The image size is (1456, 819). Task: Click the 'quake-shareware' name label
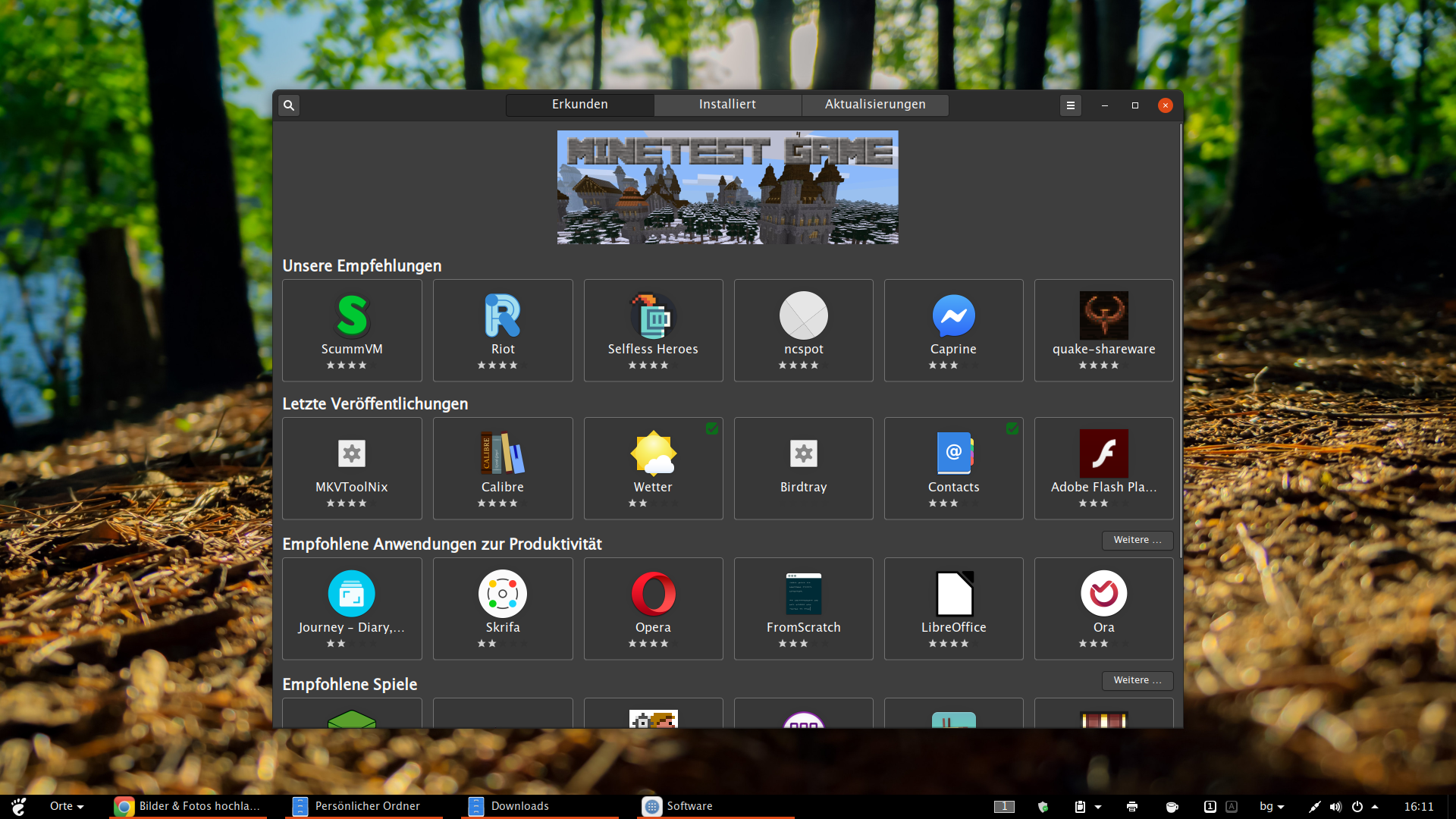pos(1104,350)
